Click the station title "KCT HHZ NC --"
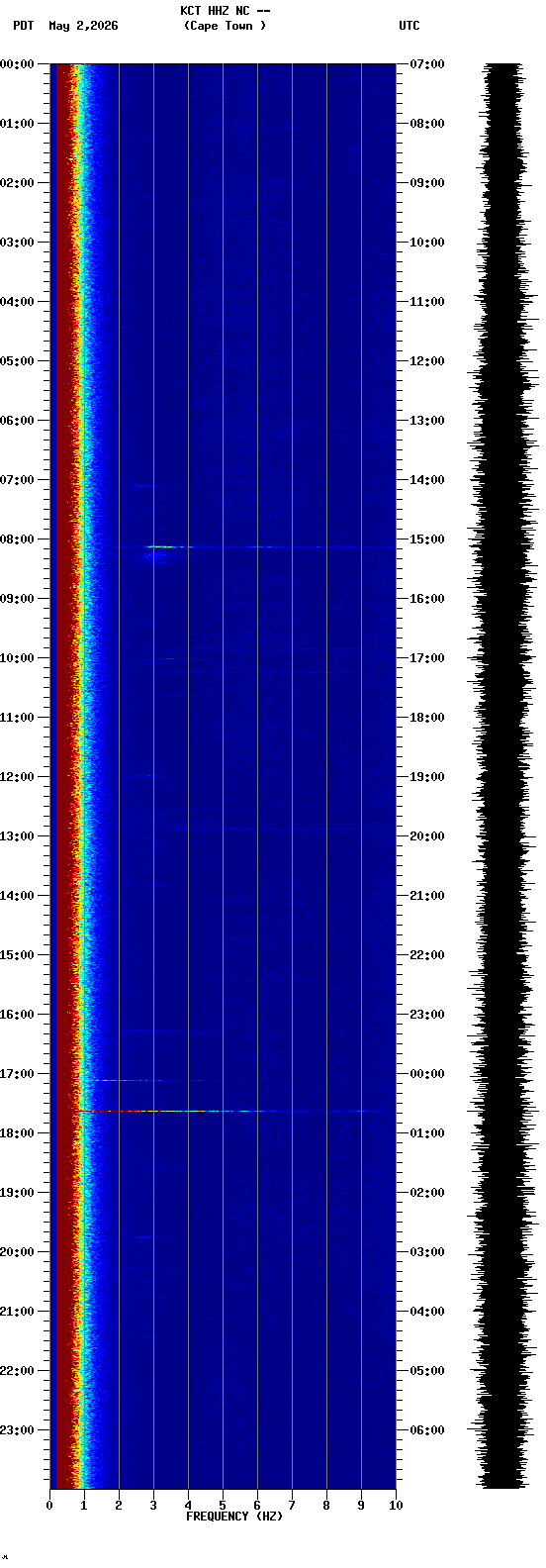Viewport: 546px width, 1568px height. 226,11
